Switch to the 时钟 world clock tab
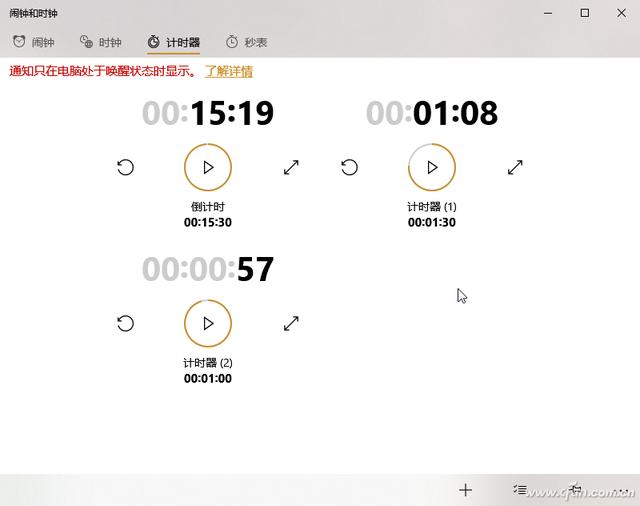This screenshot has width=640, height=506. [x=100, y=42]
